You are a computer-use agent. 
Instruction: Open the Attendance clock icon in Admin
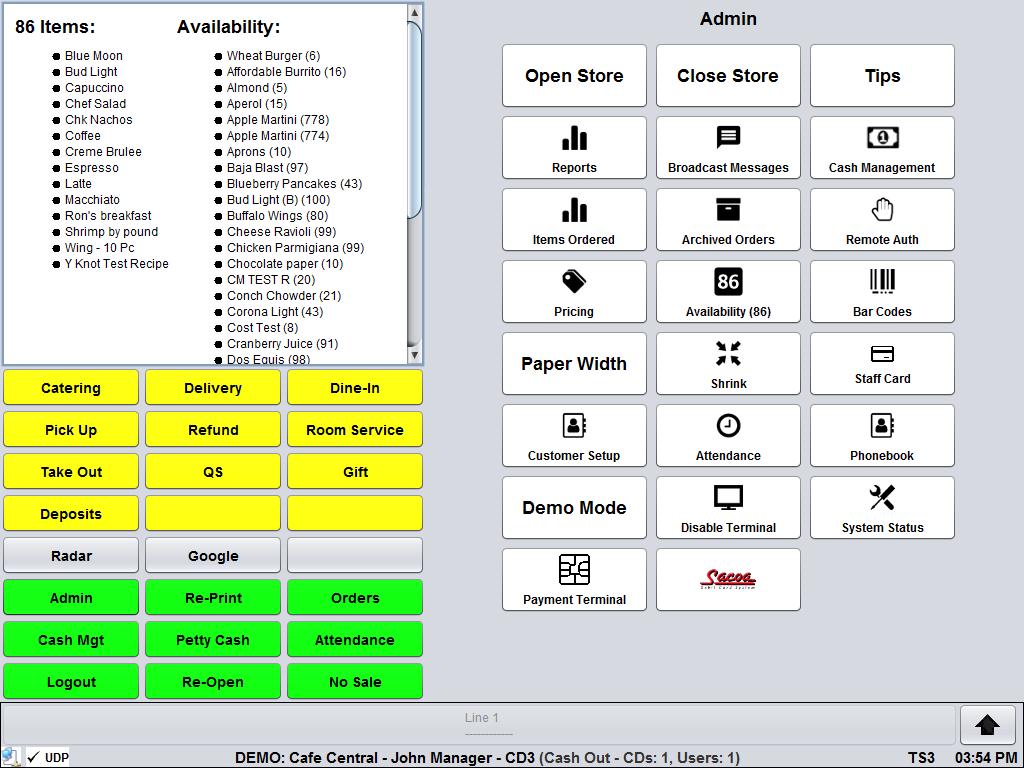tap(728, 435)
